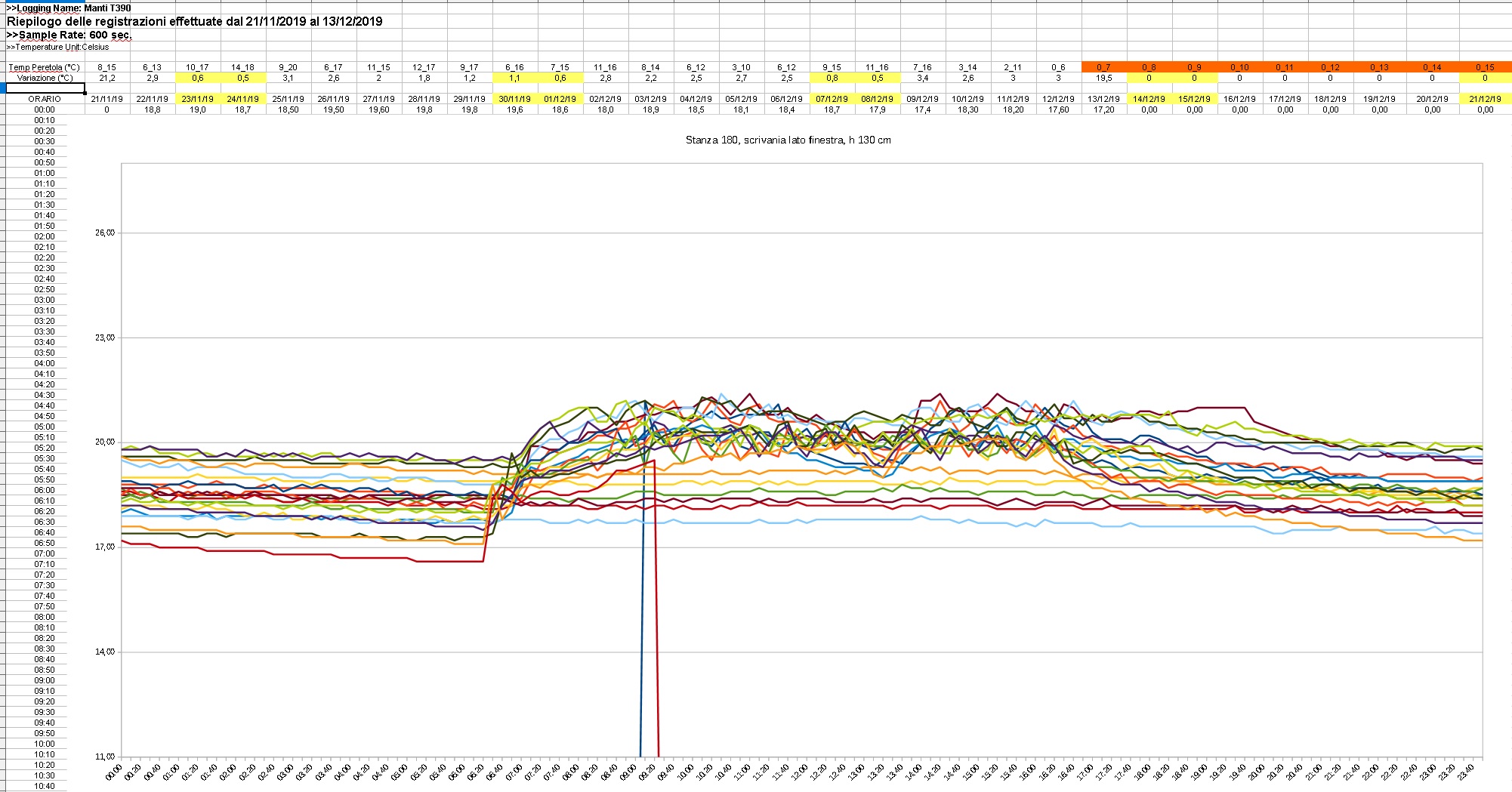This screenshot has height=792, width=1512.
Task: Select the yellow 23/11/19 date cell
Action: click(x=197, y=99)
